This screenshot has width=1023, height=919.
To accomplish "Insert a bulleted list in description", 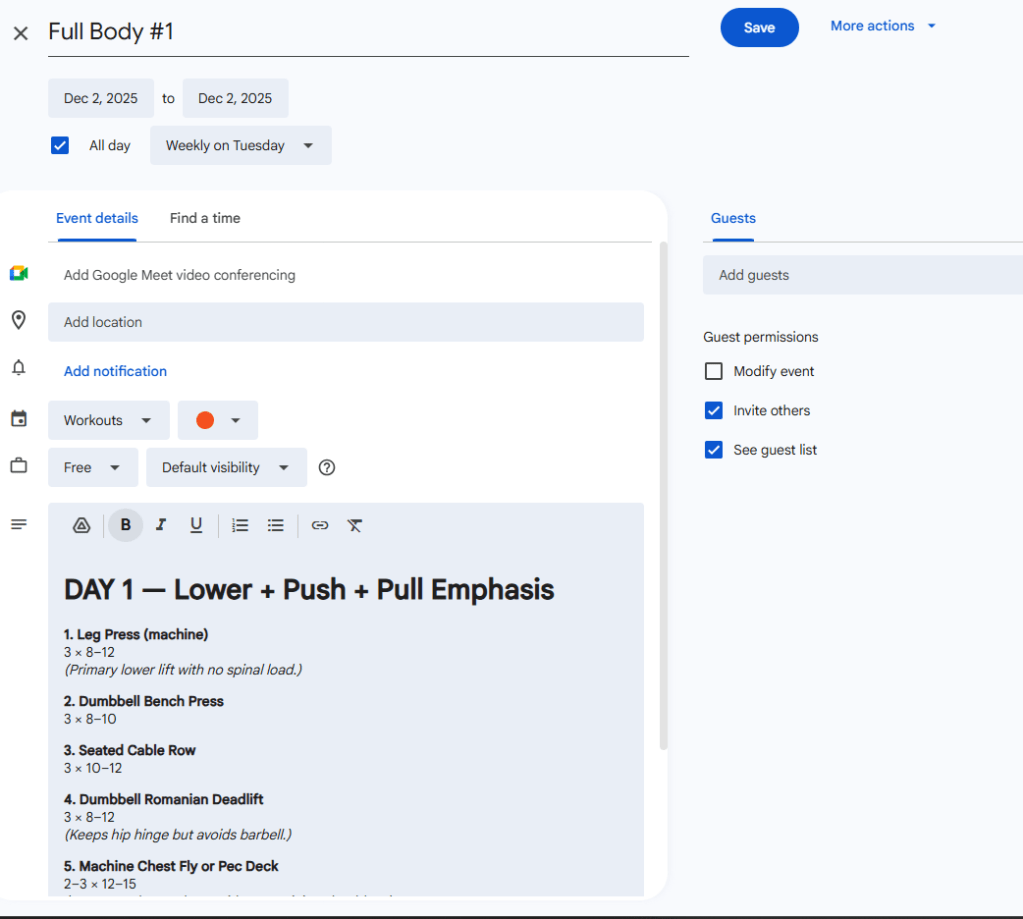I will [x=276, y=525].
